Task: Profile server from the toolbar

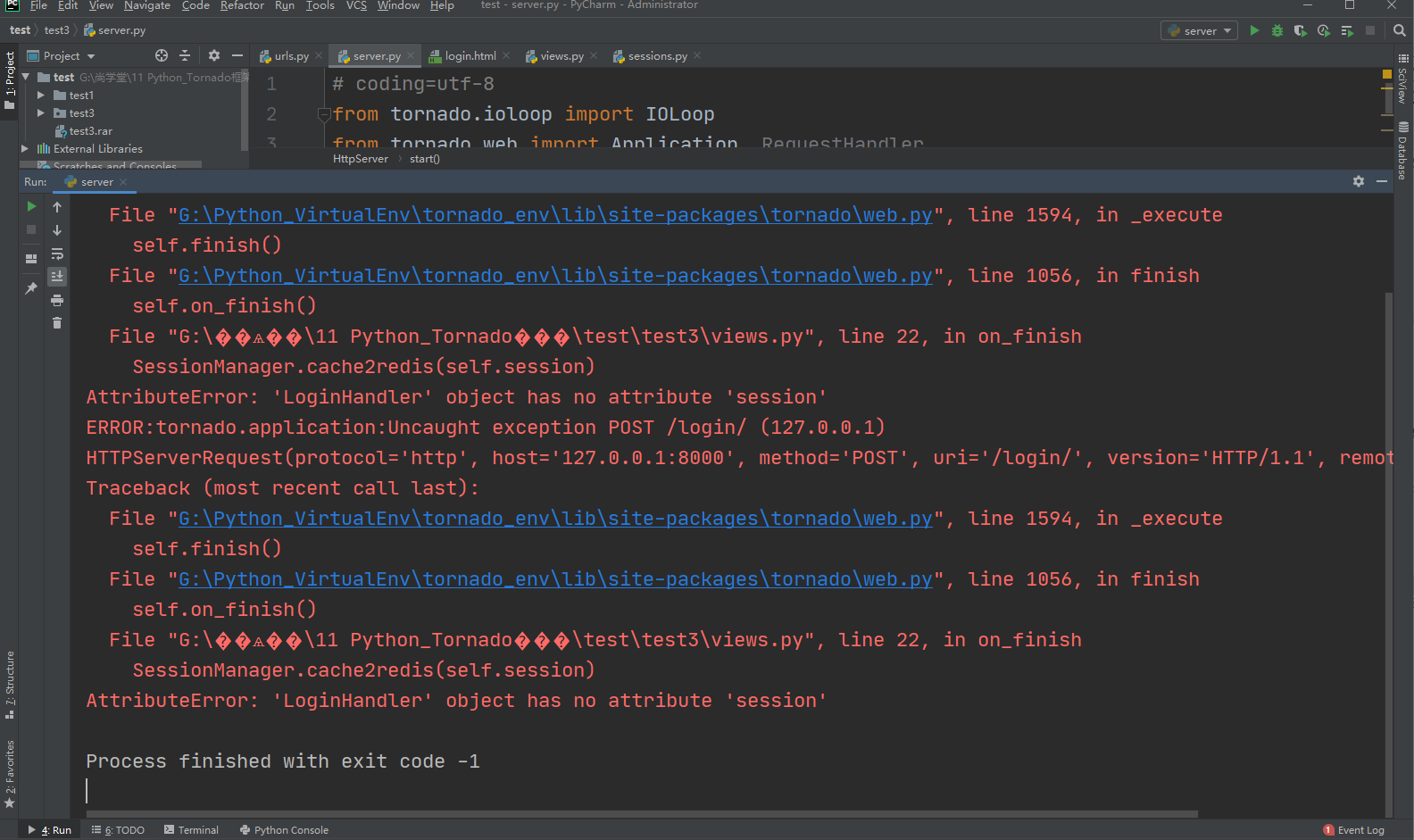Action: 1324,30
